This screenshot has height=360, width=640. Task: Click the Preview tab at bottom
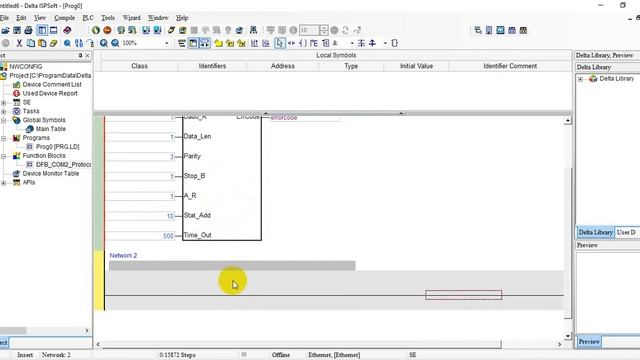(x=589, y=342)
